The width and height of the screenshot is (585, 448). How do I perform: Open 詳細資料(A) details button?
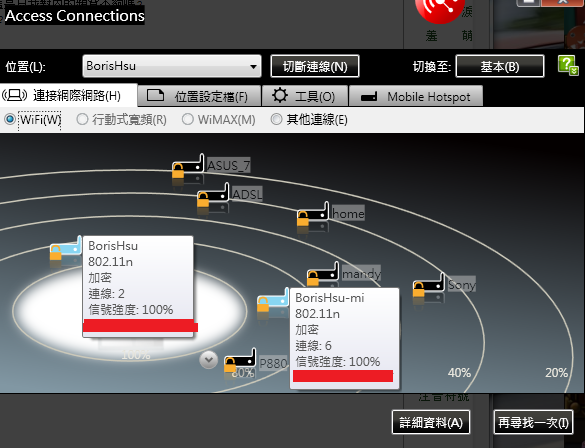[x=431, y=422]
